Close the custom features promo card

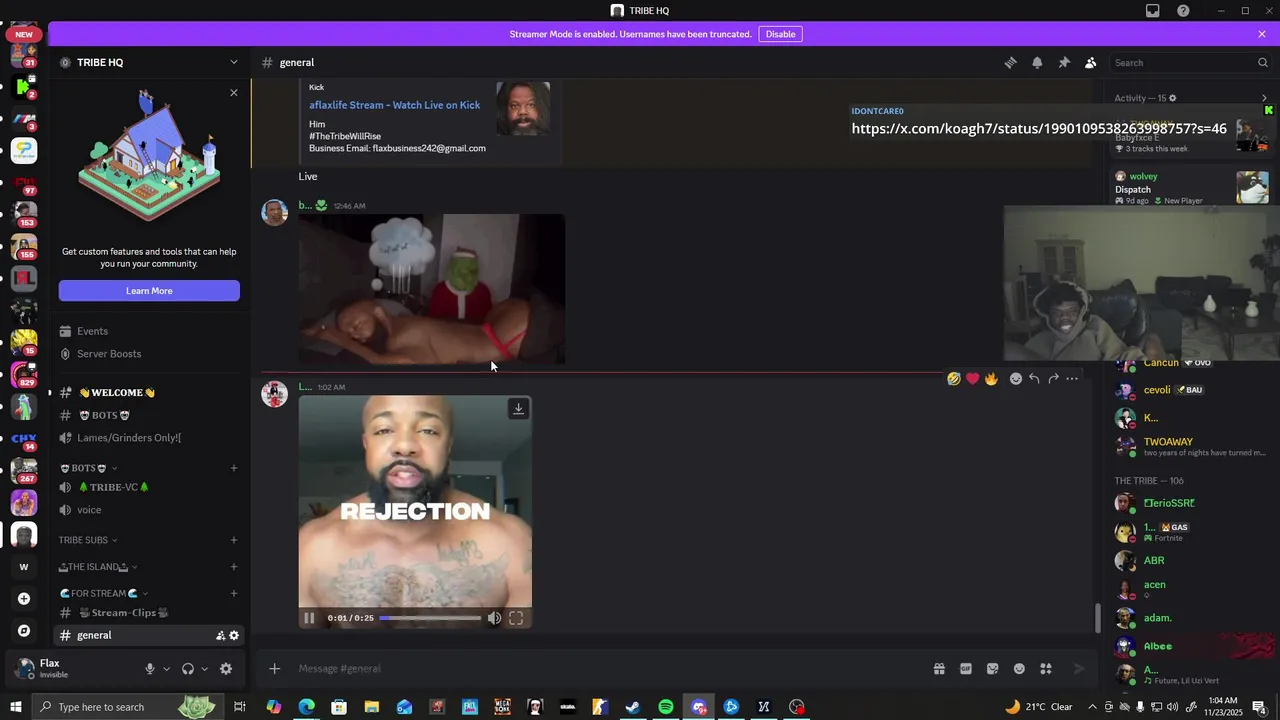click(x=234, y=93)
